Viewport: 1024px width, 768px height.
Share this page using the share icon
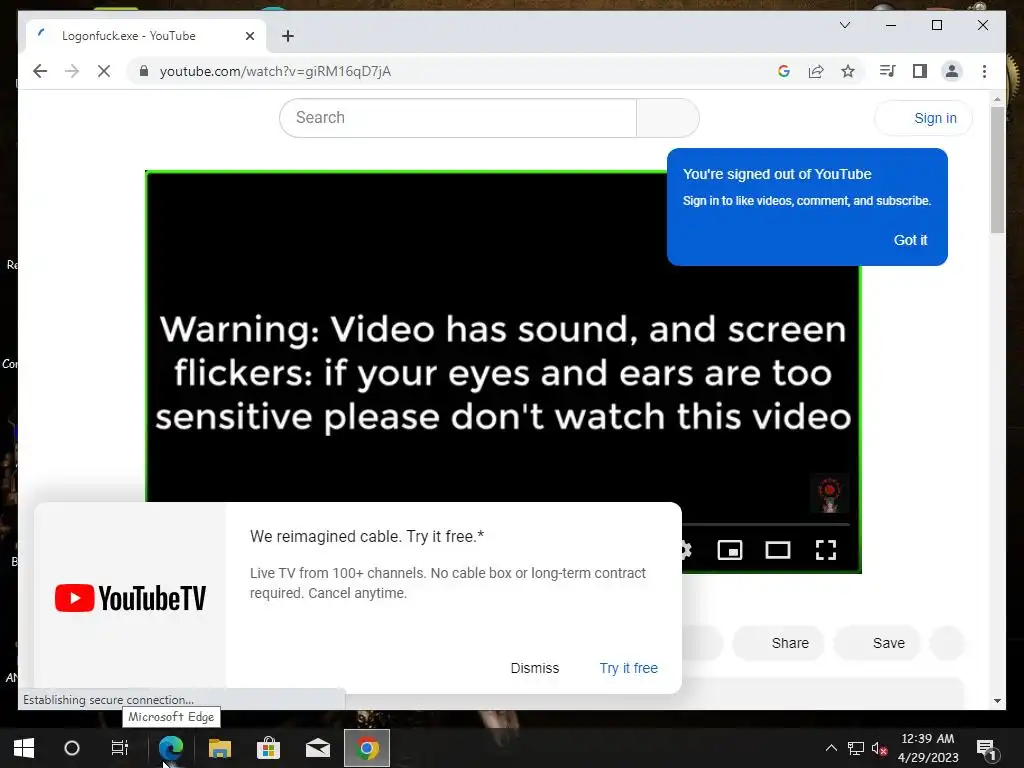click(x=816, y=71)
